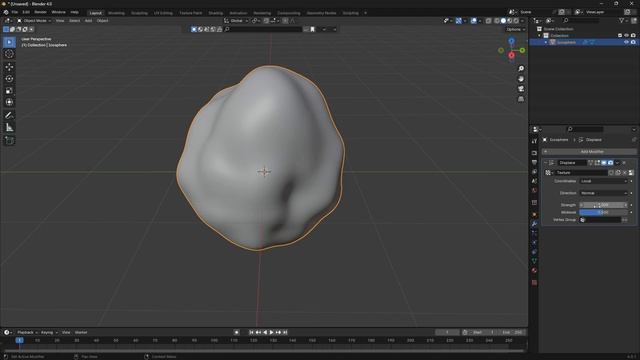This screenshot has width=640, height=360.
Task: Jump to the timeline end frame
Action: (x=285, y=333)
